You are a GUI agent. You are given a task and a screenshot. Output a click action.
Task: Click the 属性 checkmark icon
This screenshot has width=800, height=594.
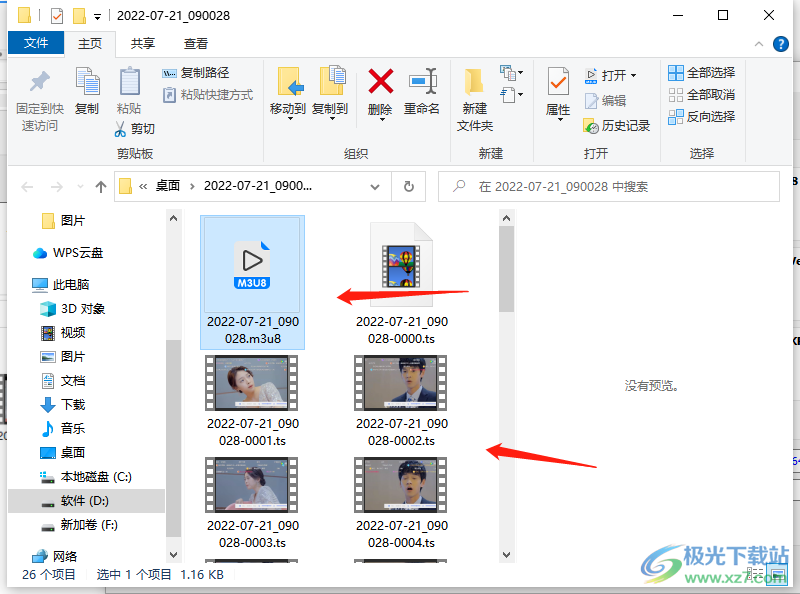click(x=558, y=82)
